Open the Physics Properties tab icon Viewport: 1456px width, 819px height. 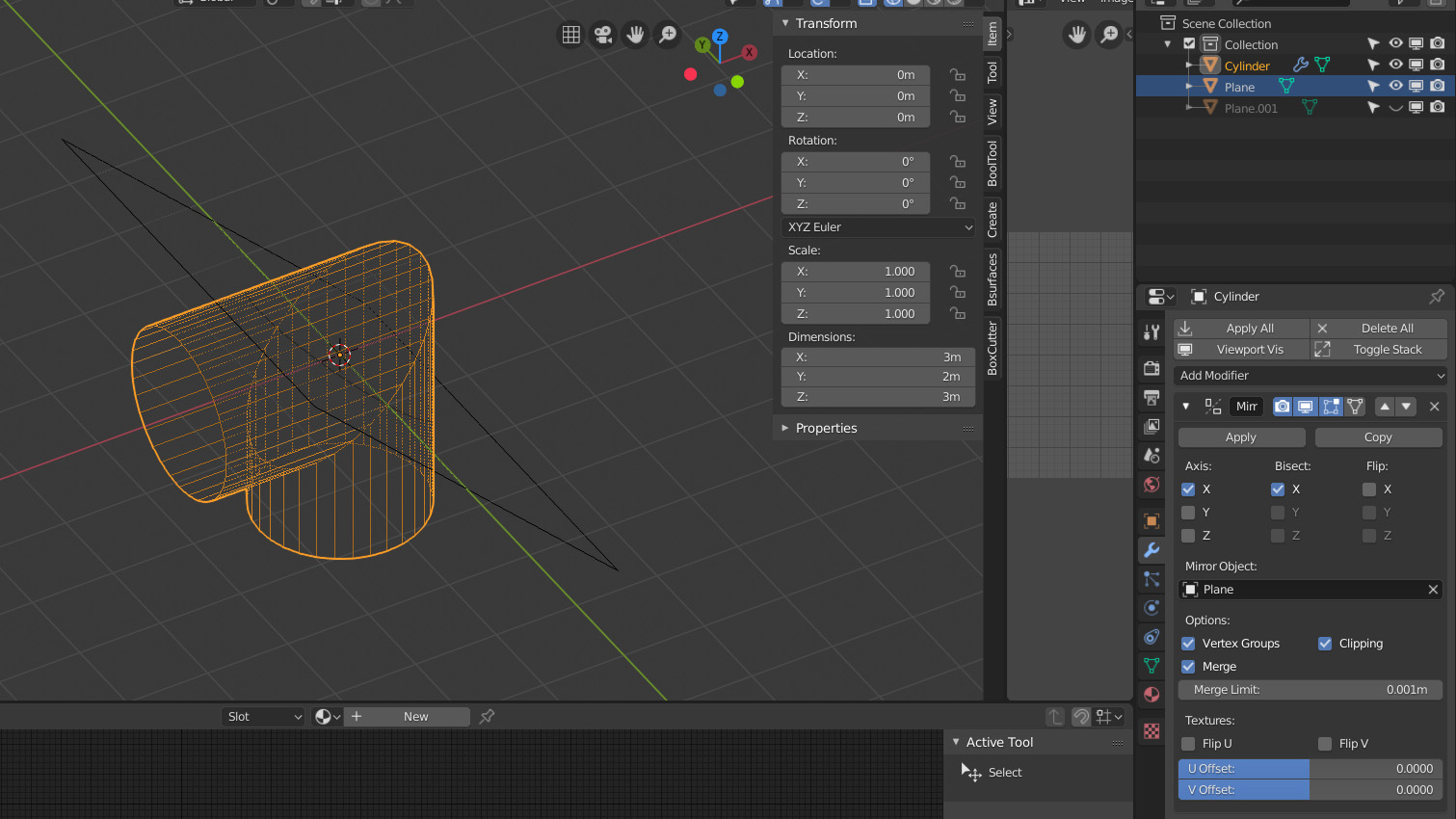pos(1152,608)
